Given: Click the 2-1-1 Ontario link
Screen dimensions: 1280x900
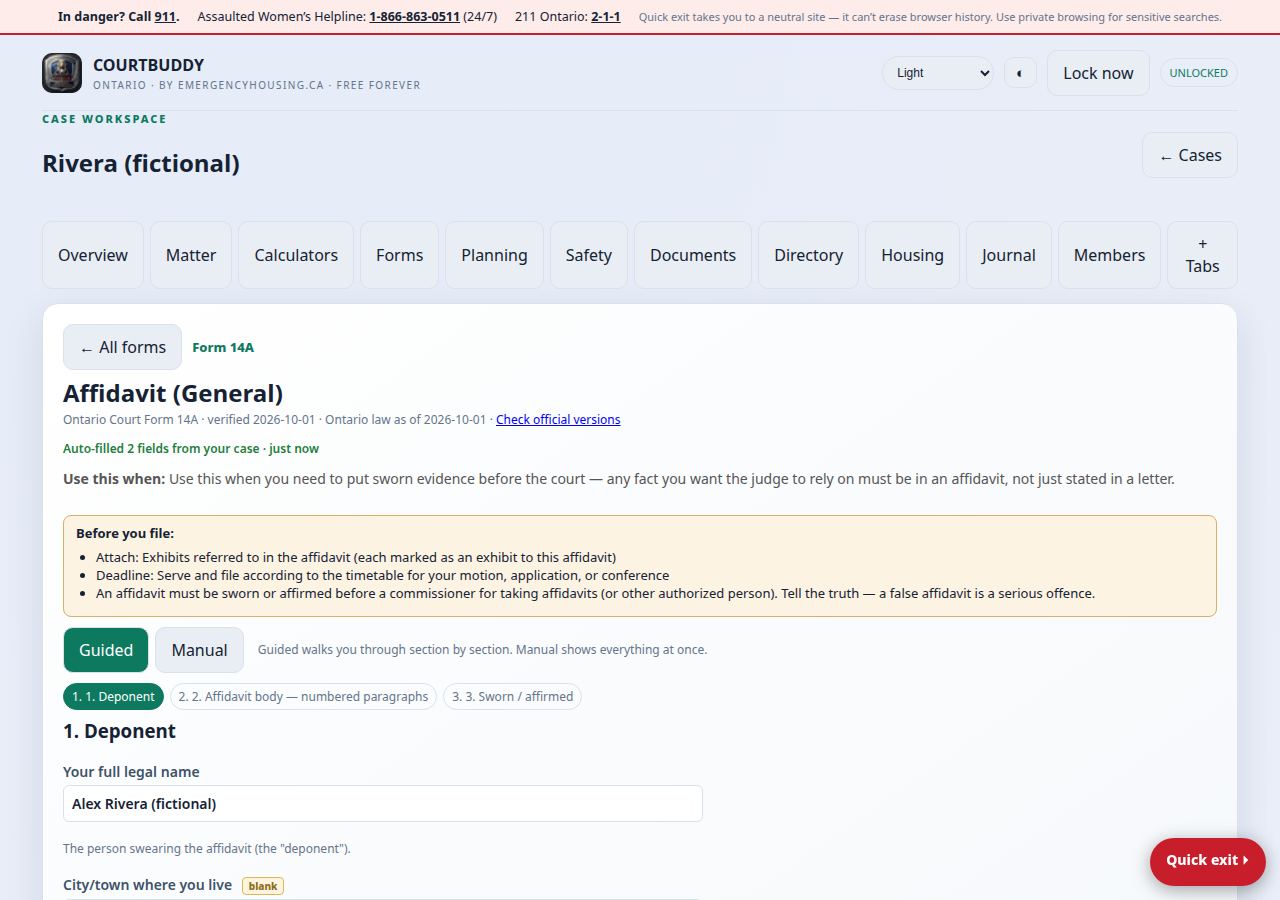Looking at the screenshot, I should pos(605,17).
